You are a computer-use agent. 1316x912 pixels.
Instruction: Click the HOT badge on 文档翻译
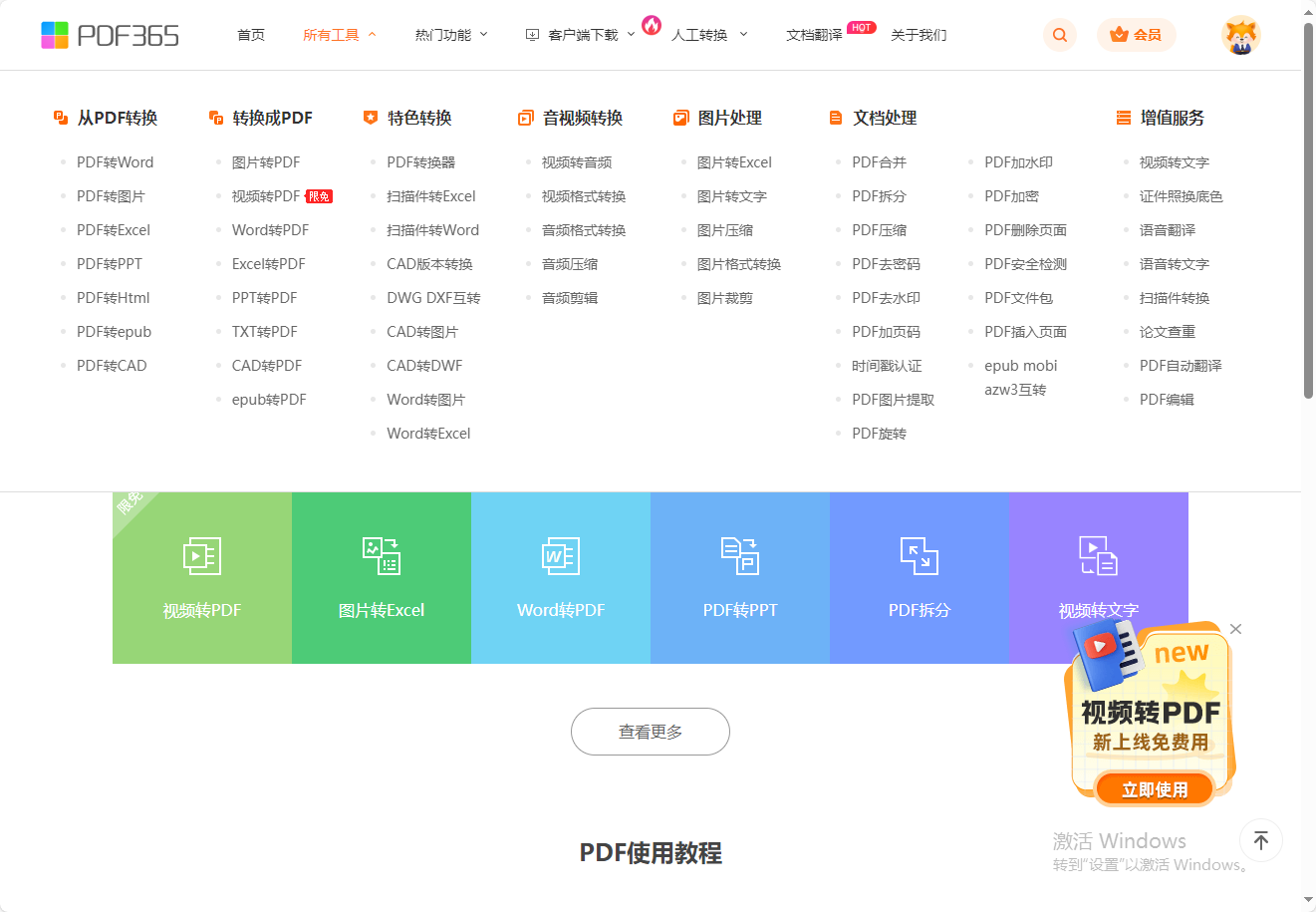pos(862,27)
